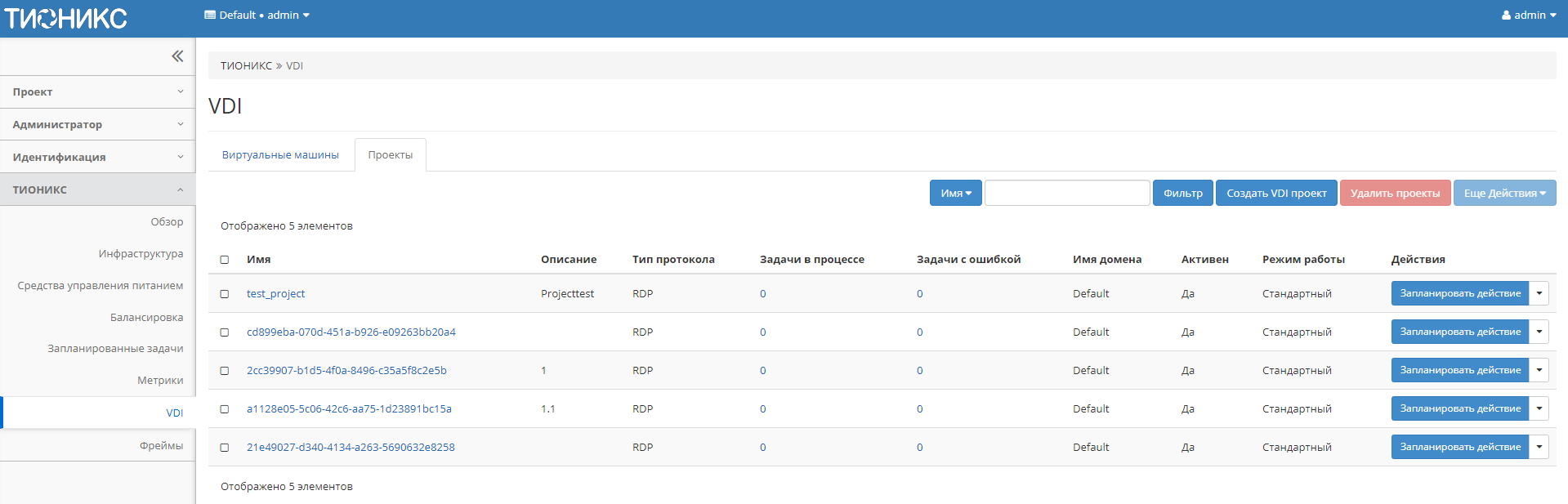1568x504 pixels.
Task: Collapse the sidebar with double-chevron icon
Action: point(177,56)
